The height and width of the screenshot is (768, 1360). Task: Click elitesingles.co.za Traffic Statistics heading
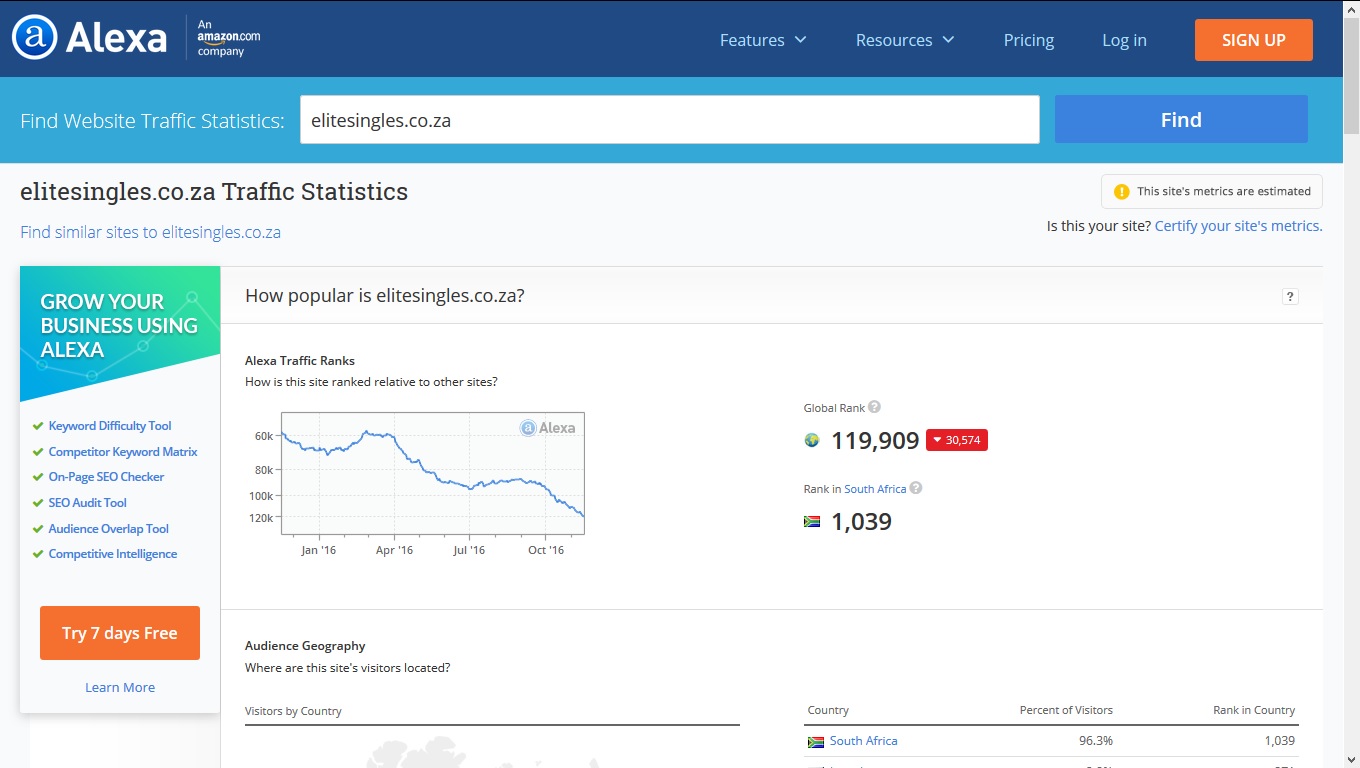tap(214, 191)
